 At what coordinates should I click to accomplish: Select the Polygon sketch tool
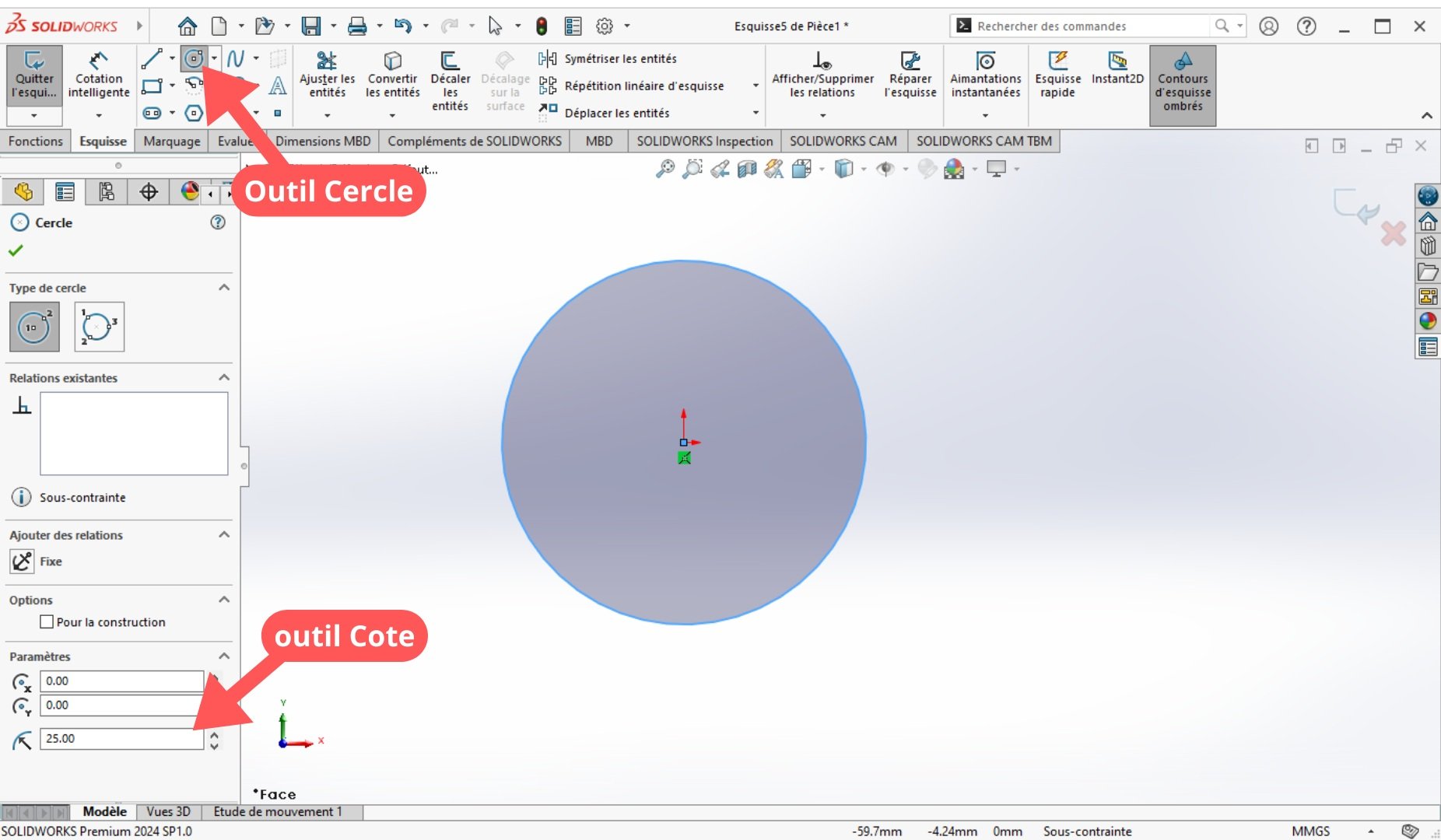(194, 114)
